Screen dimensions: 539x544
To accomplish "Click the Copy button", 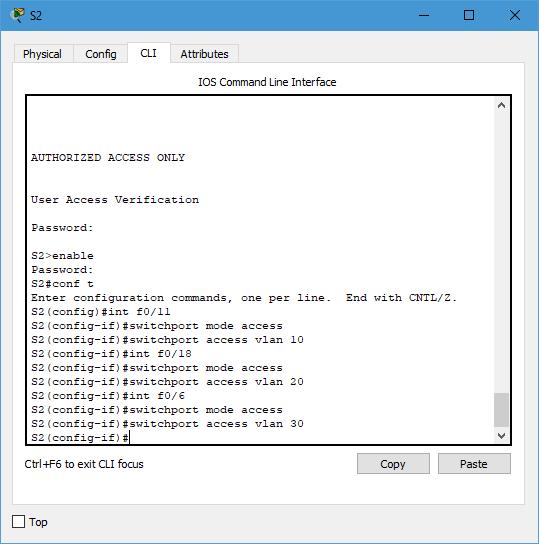I will tap(393, 464).
